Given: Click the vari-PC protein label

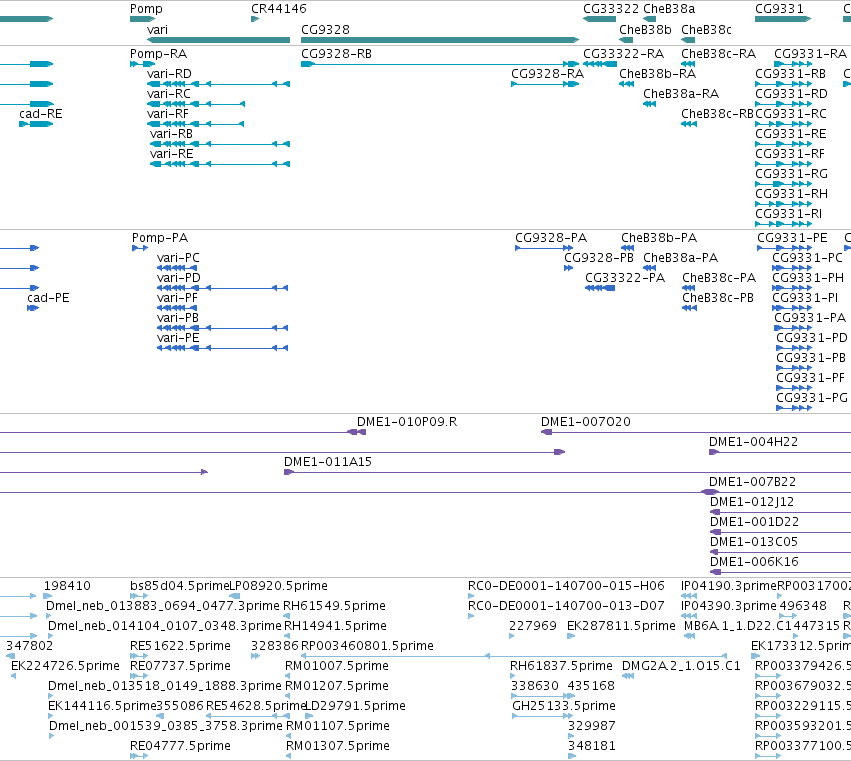Looking at the screenshot, I should coord(178,258).
